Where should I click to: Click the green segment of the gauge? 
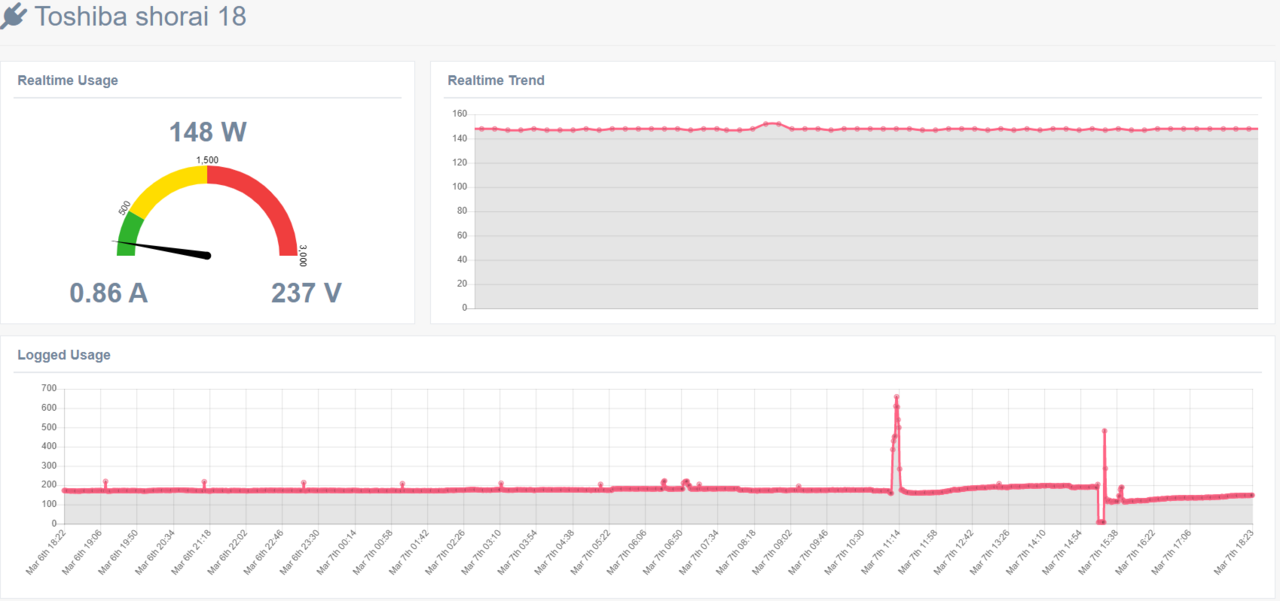pos(127,232)
